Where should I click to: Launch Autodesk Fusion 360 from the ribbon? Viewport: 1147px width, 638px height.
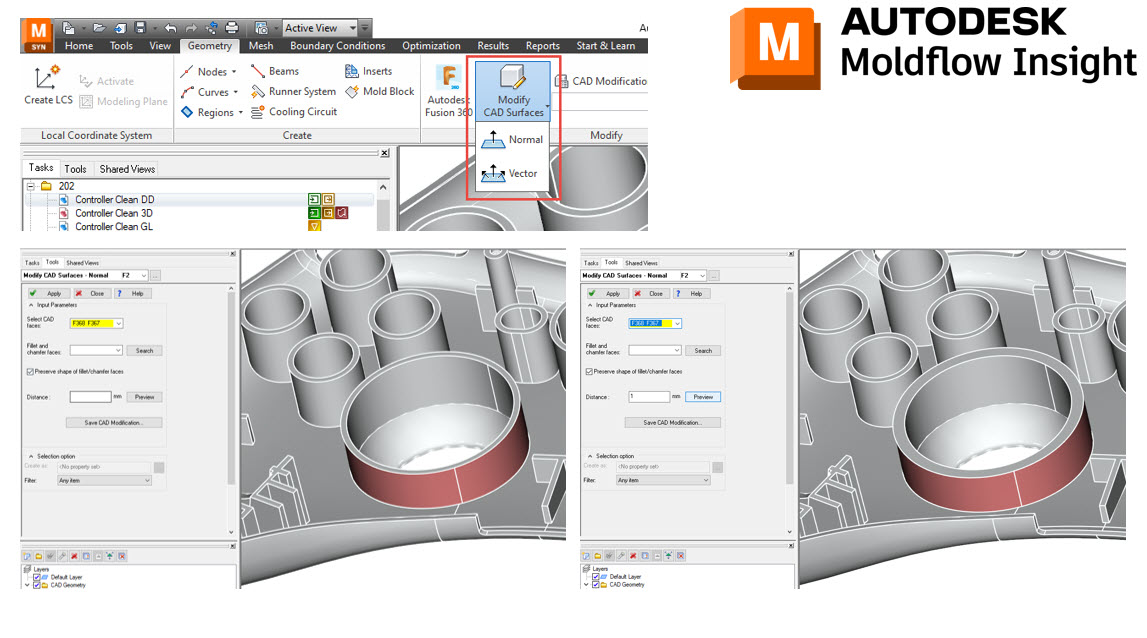point(448,91)
